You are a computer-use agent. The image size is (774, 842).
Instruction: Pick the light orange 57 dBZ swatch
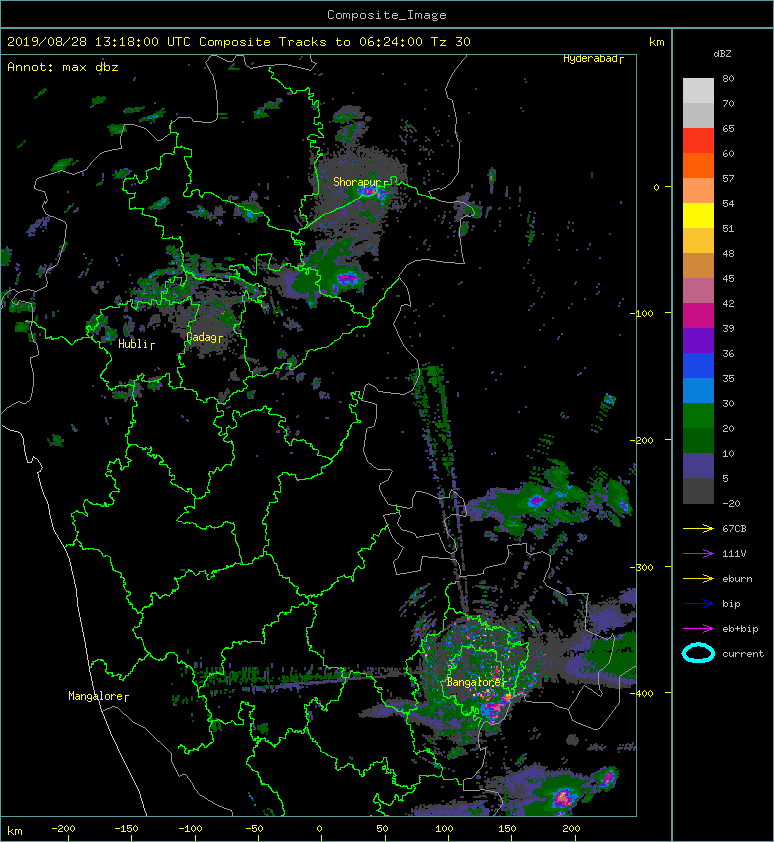click(698, 191)
